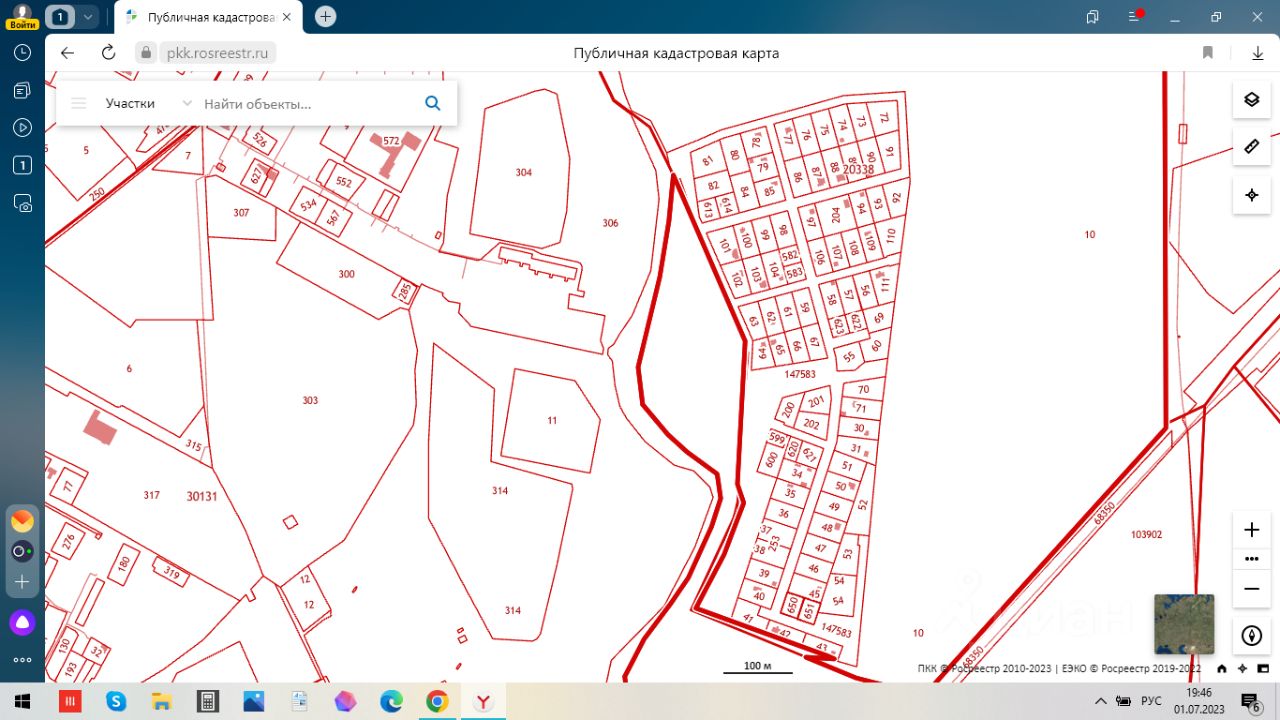
Task: Take a screenshot via sidebar camera icon
Action: 22,203
